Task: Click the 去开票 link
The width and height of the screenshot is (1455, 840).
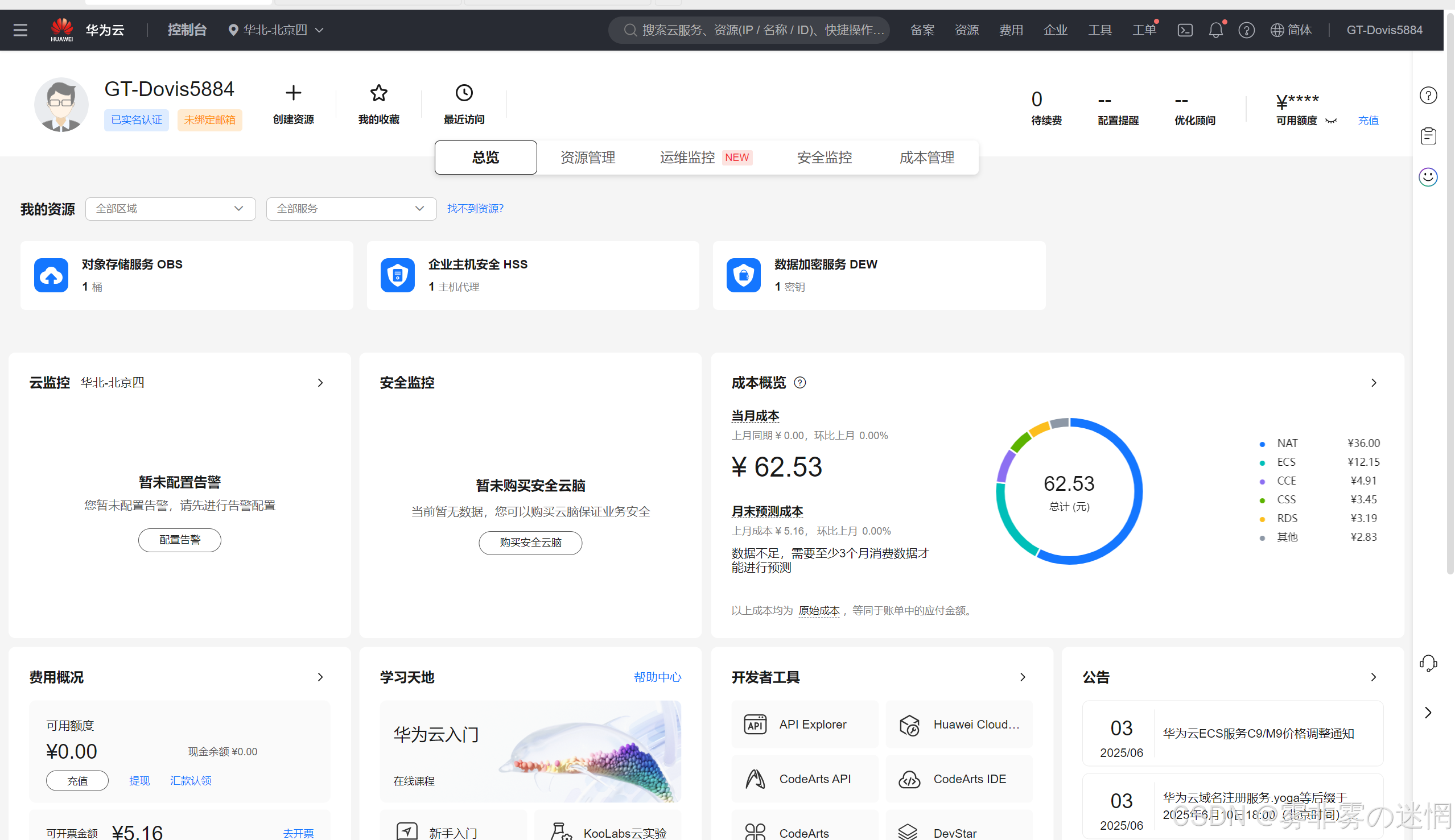Action: tap(298, 834)
